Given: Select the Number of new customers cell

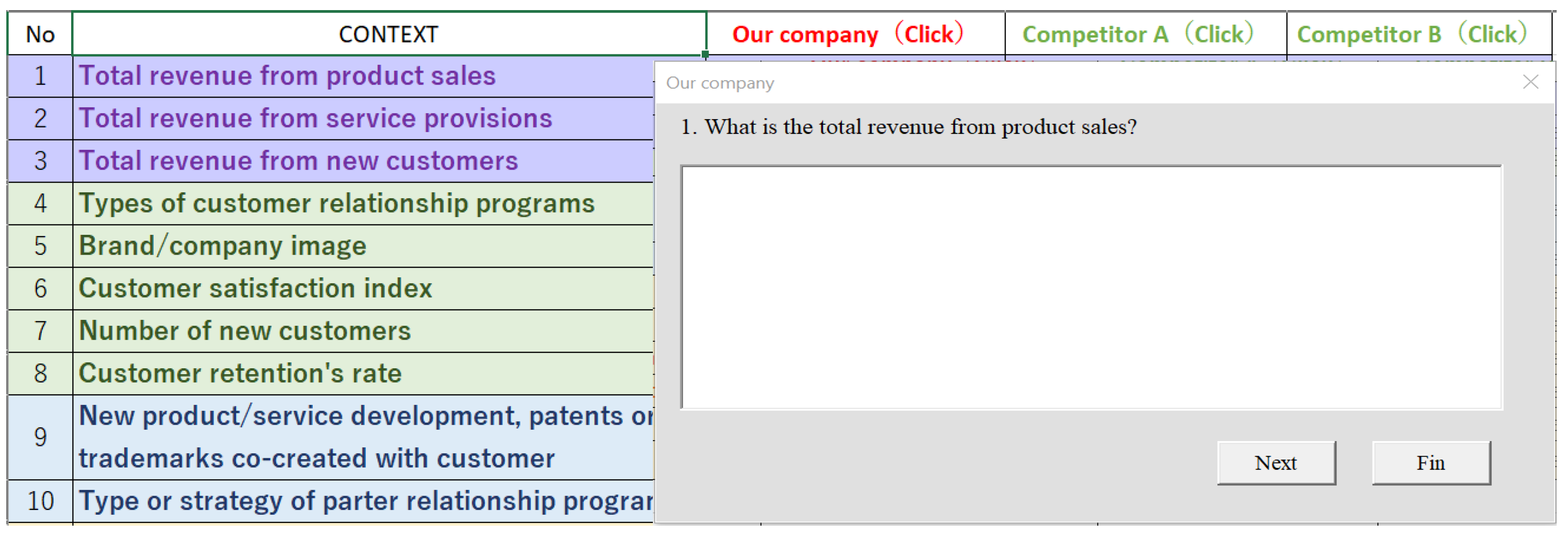Looking at the screenshot, I should click(245, 331).
